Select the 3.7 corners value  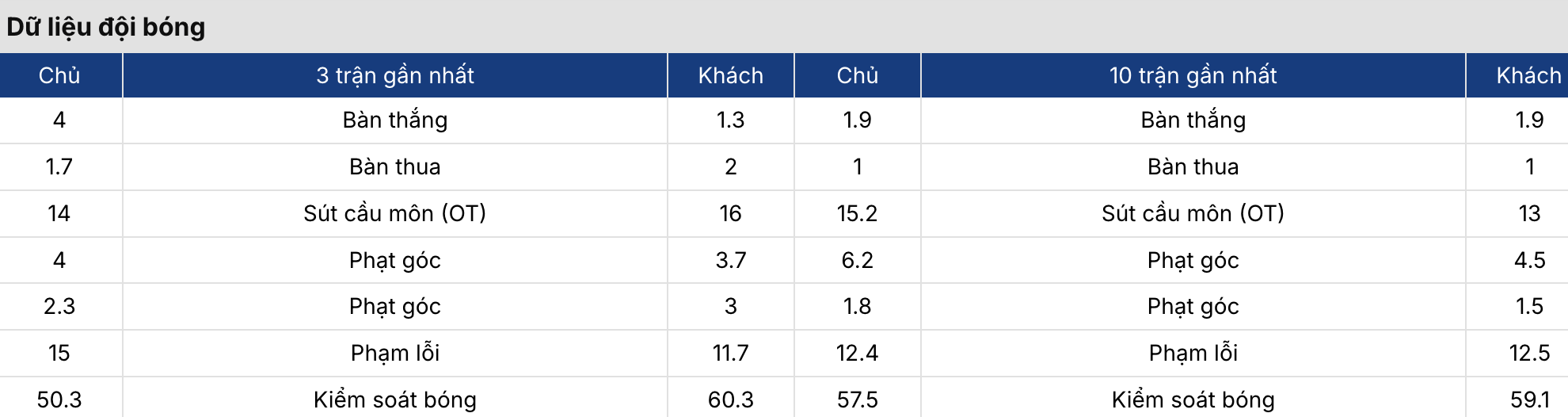(730, 260)
